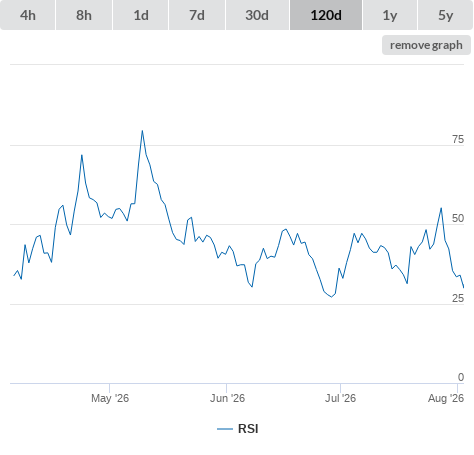Screen dimensions: 474x455
Task: Show the 1d time range
Action: pyautogui.click(x=141, y=15)
